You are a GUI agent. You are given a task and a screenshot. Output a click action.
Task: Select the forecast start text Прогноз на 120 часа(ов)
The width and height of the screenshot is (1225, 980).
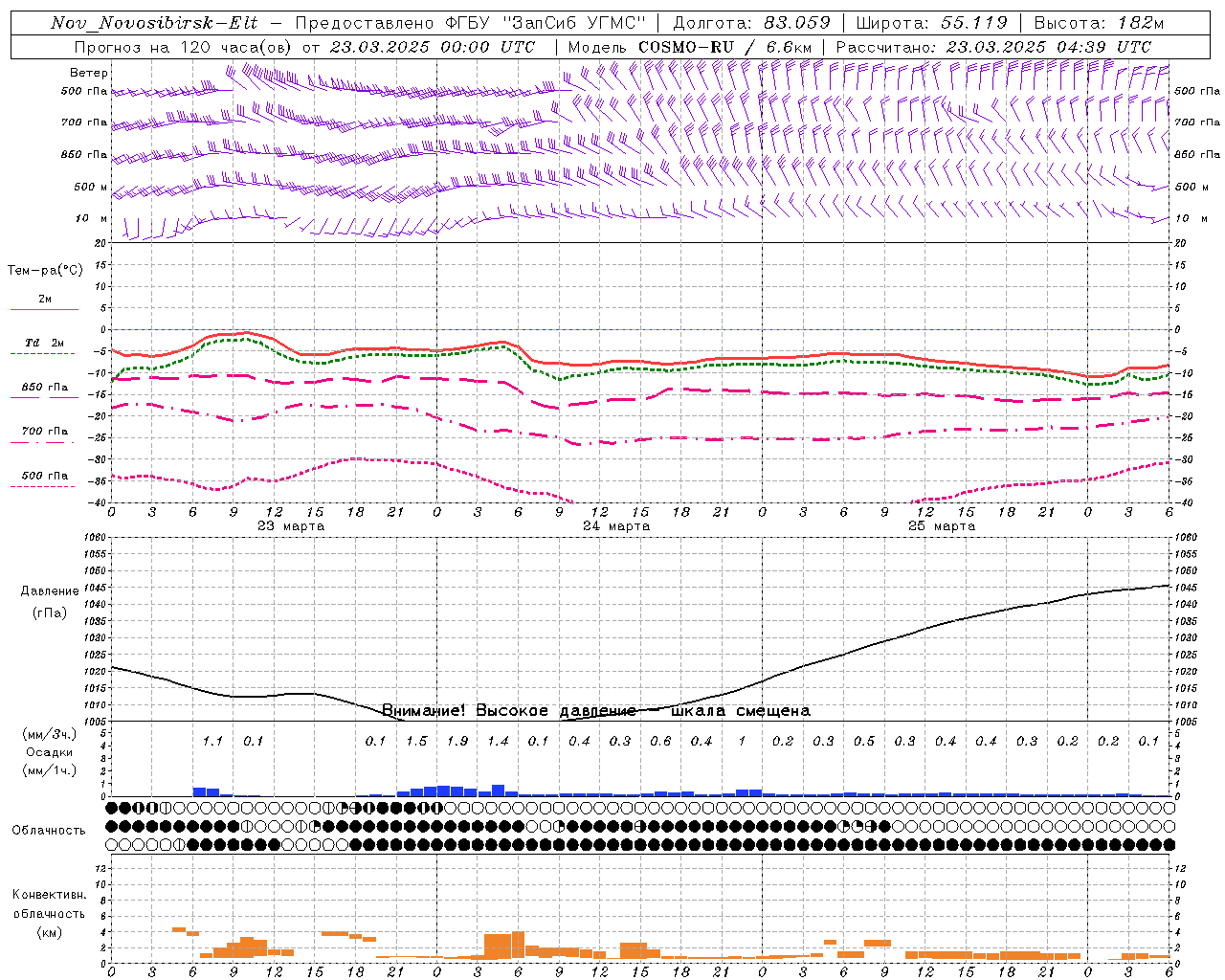(x=184, y=47)
